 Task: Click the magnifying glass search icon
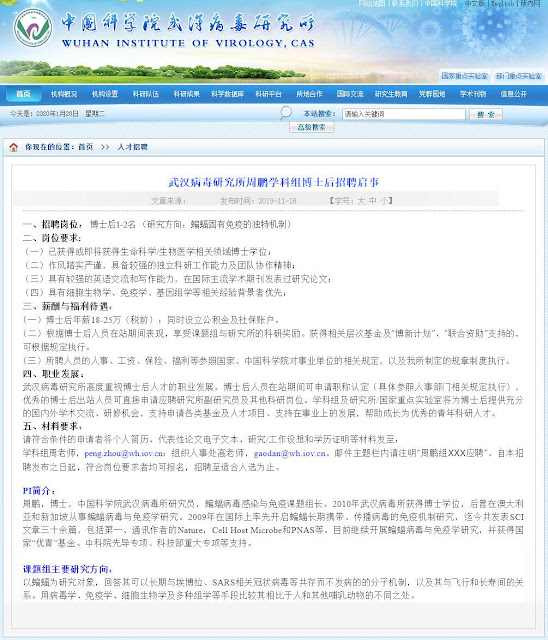(286, 113)
